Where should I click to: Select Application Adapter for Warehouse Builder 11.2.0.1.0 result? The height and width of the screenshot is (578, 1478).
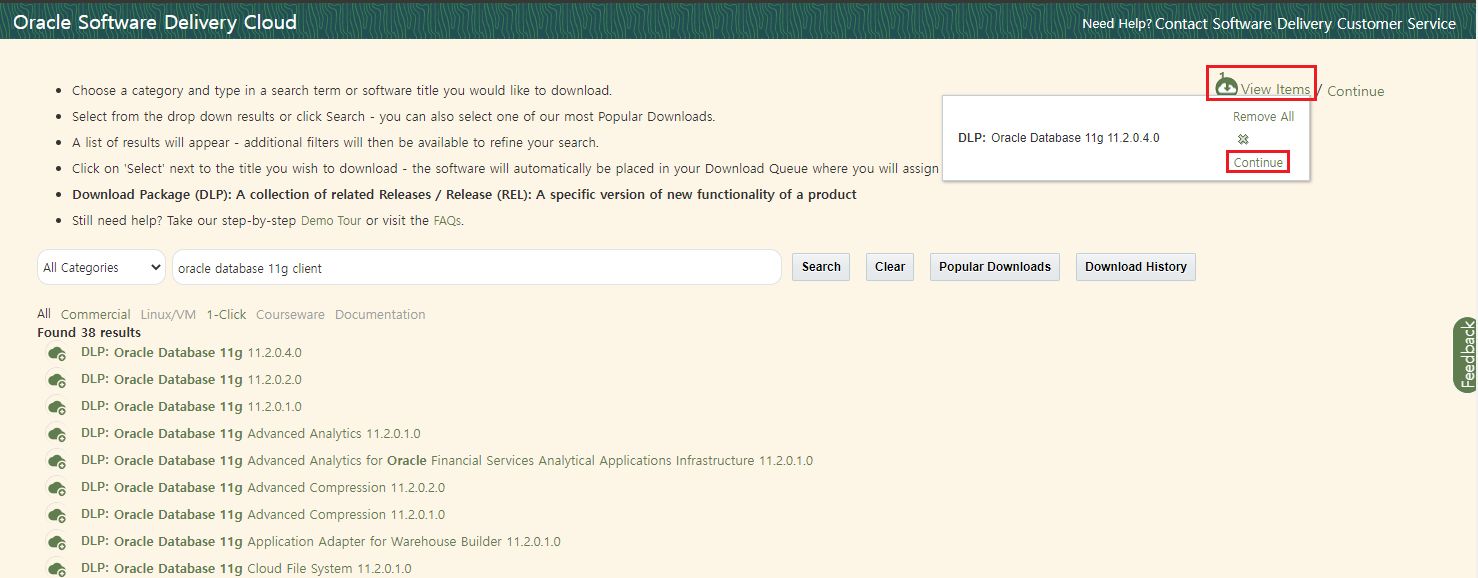pos(321,542)
